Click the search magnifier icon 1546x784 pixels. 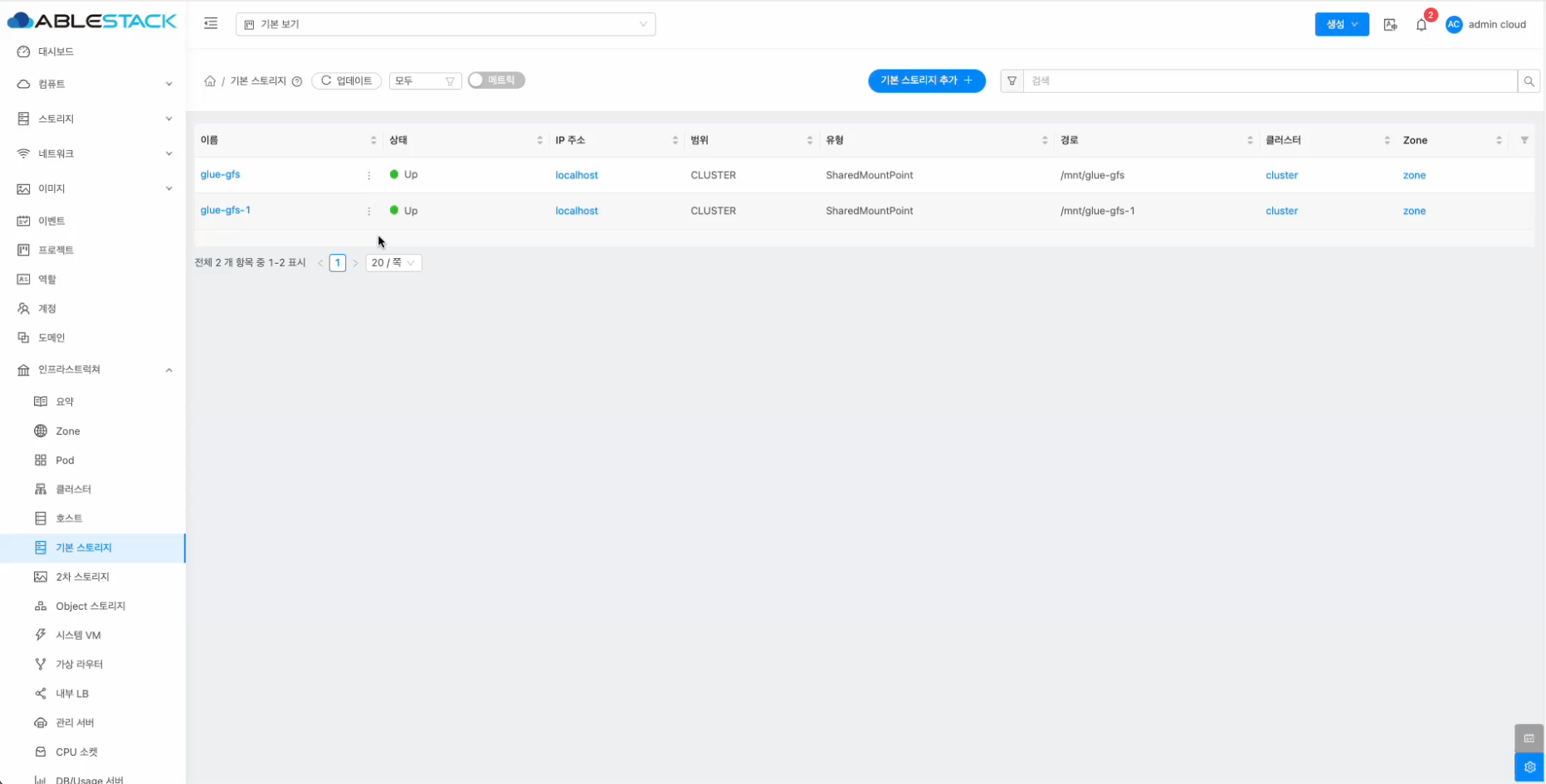(1529, 81)
